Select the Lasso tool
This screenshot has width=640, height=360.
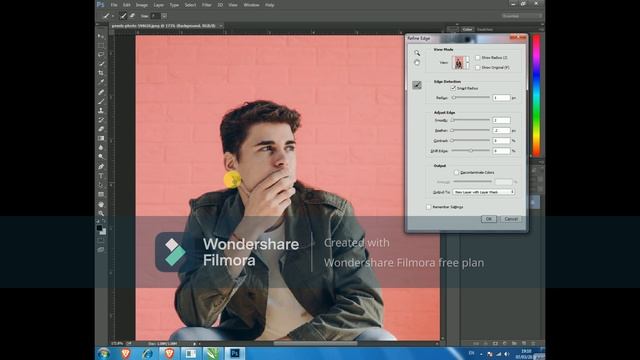(101, 55)
